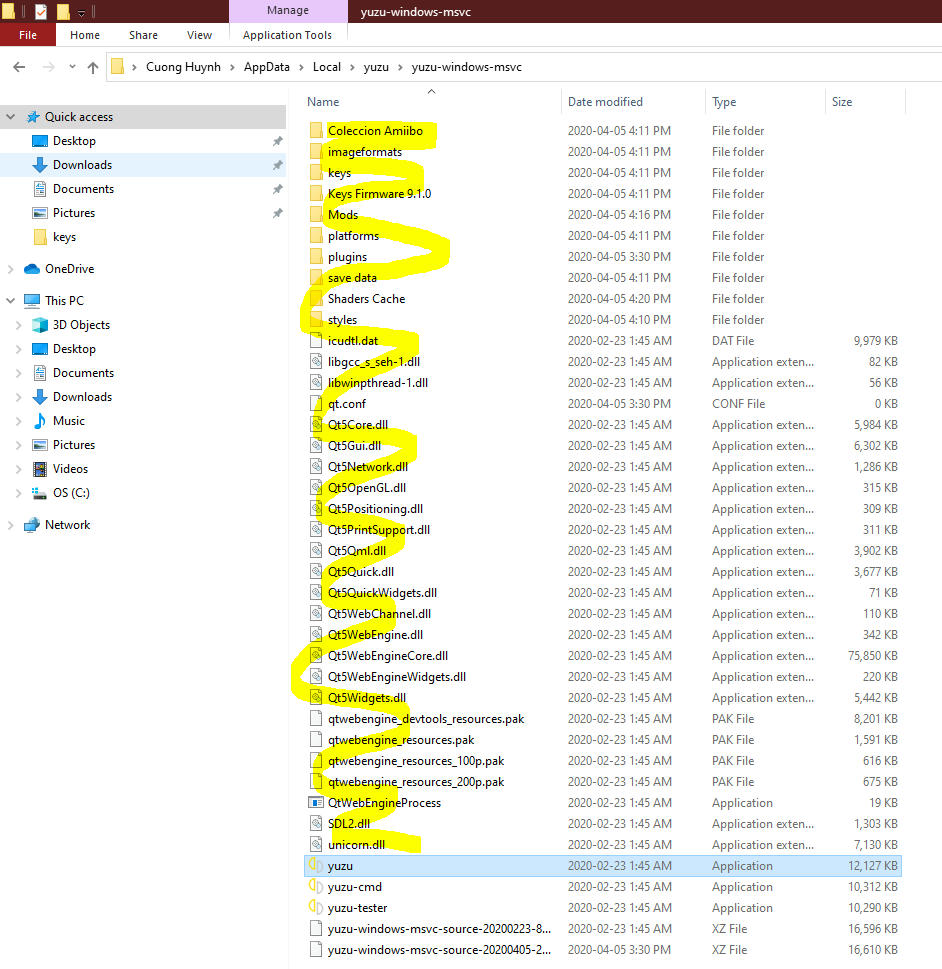Click Documents icon under Quick access

click(40, 189)
